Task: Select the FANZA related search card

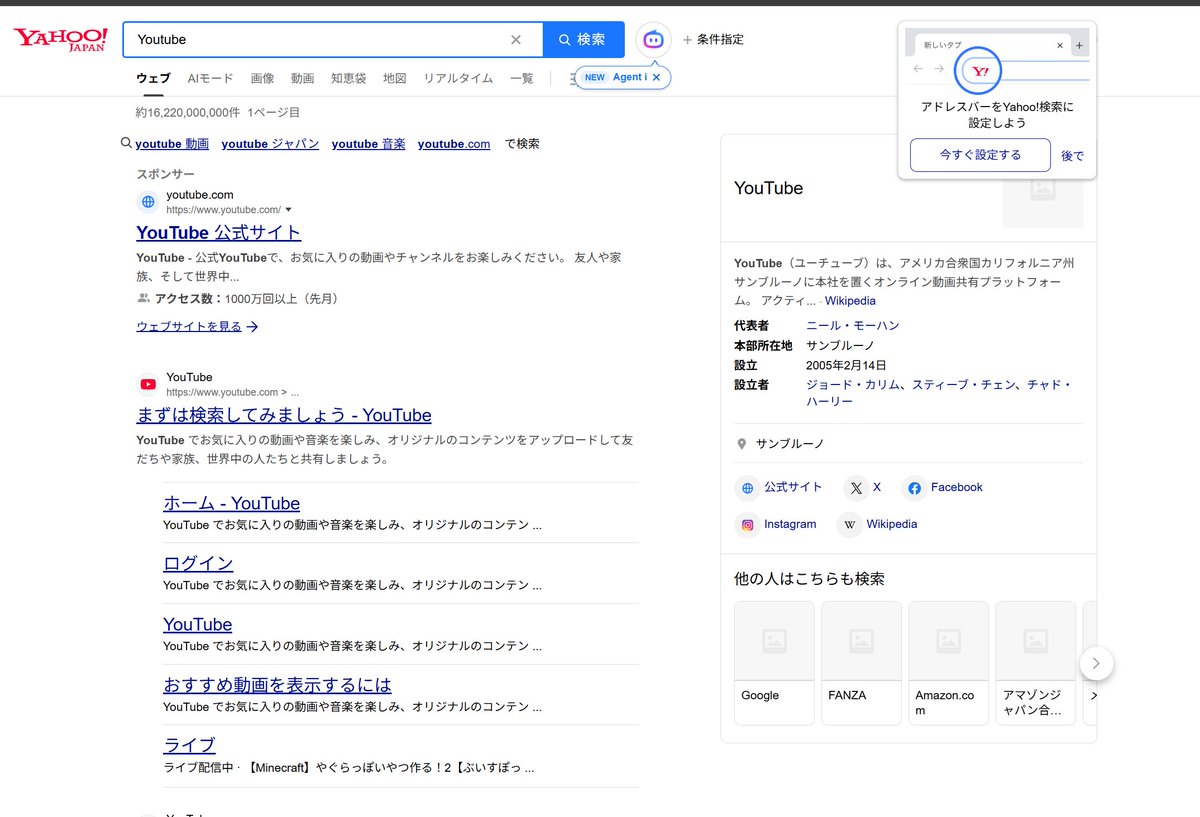Action: tap(861, 662)
